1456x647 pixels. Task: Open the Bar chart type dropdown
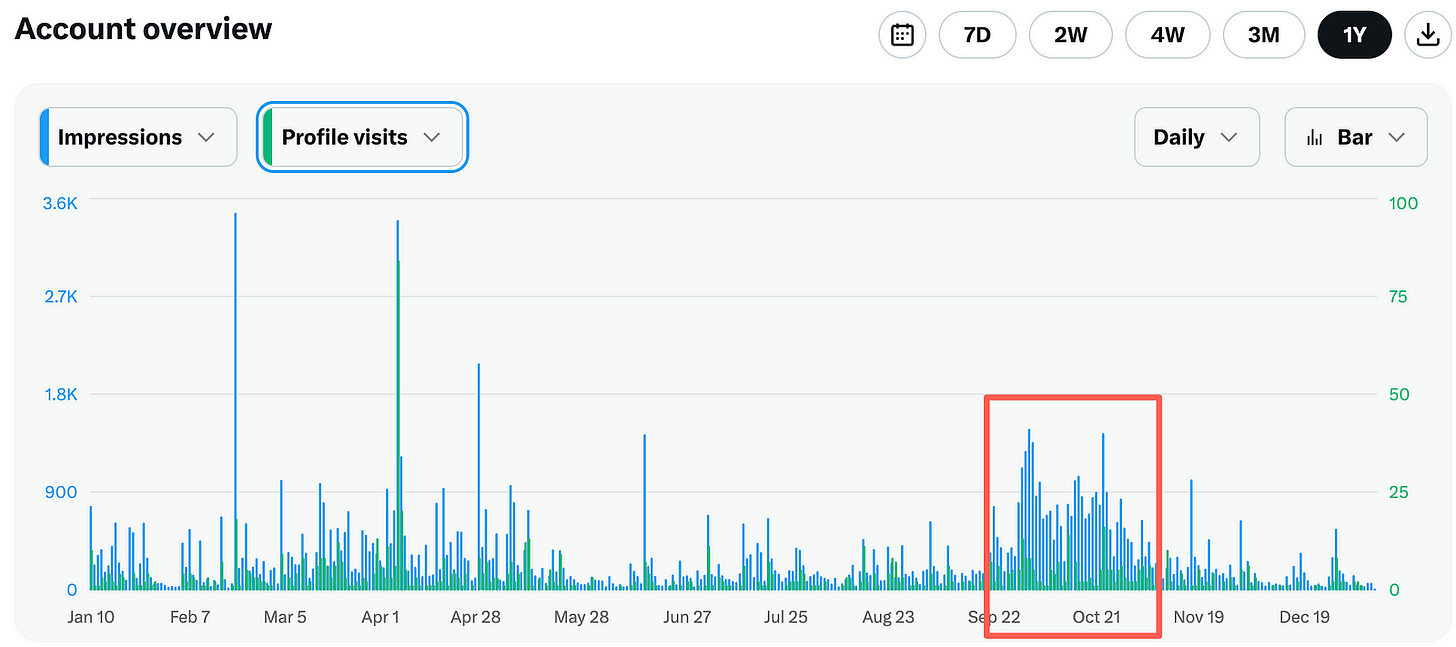click(1355, 137)
